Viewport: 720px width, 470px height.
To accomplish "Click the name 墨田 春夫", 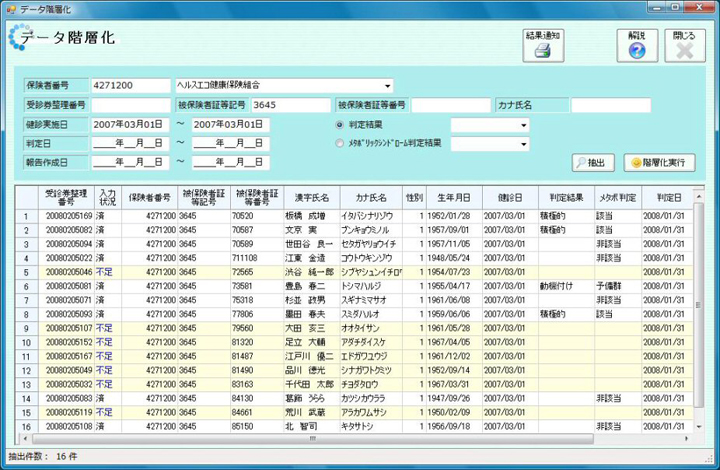I will tap(305, 314).
